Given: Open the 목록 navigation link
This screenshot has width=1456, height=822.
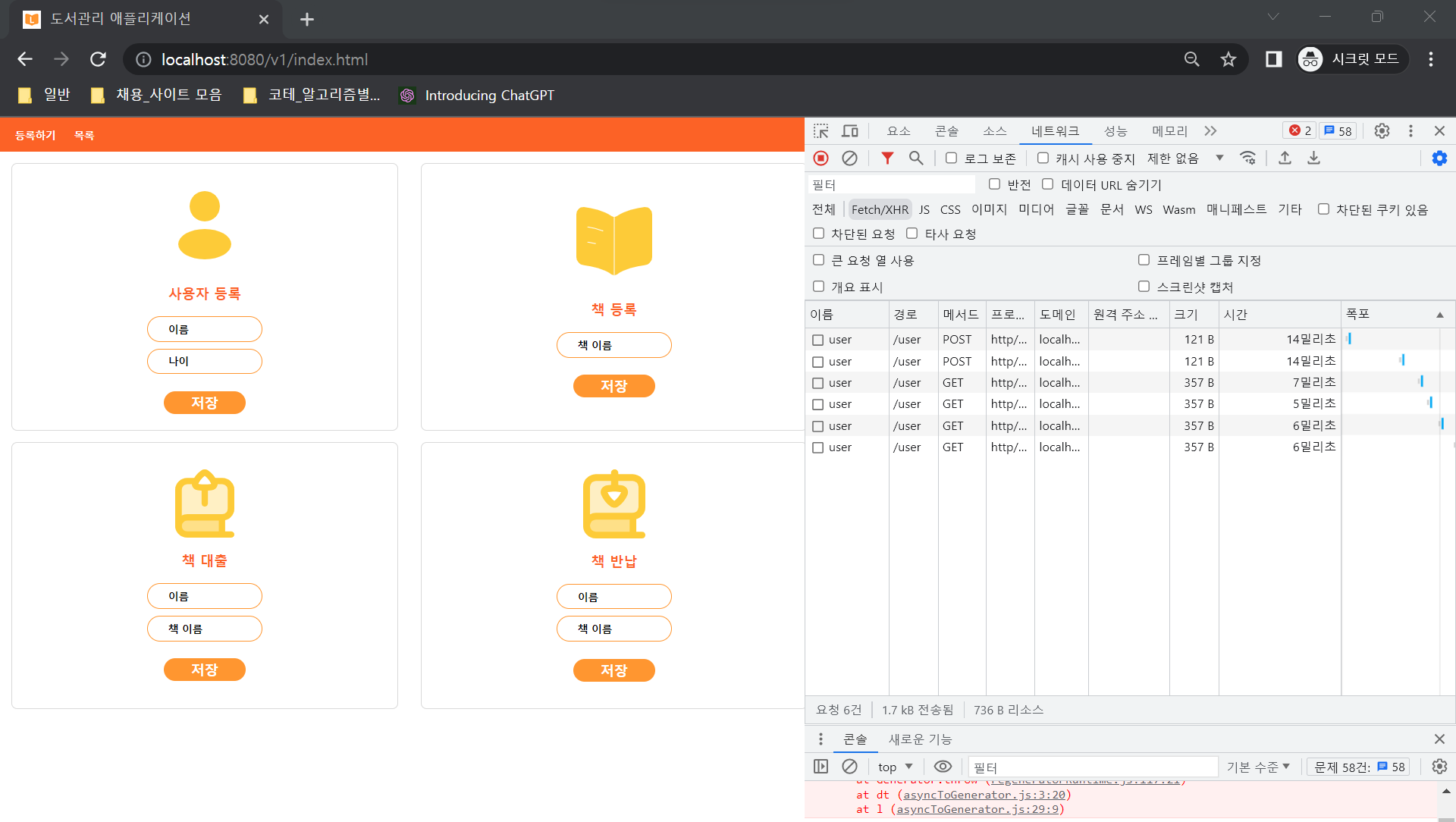Looking at the screenshot, I should 83,135.
